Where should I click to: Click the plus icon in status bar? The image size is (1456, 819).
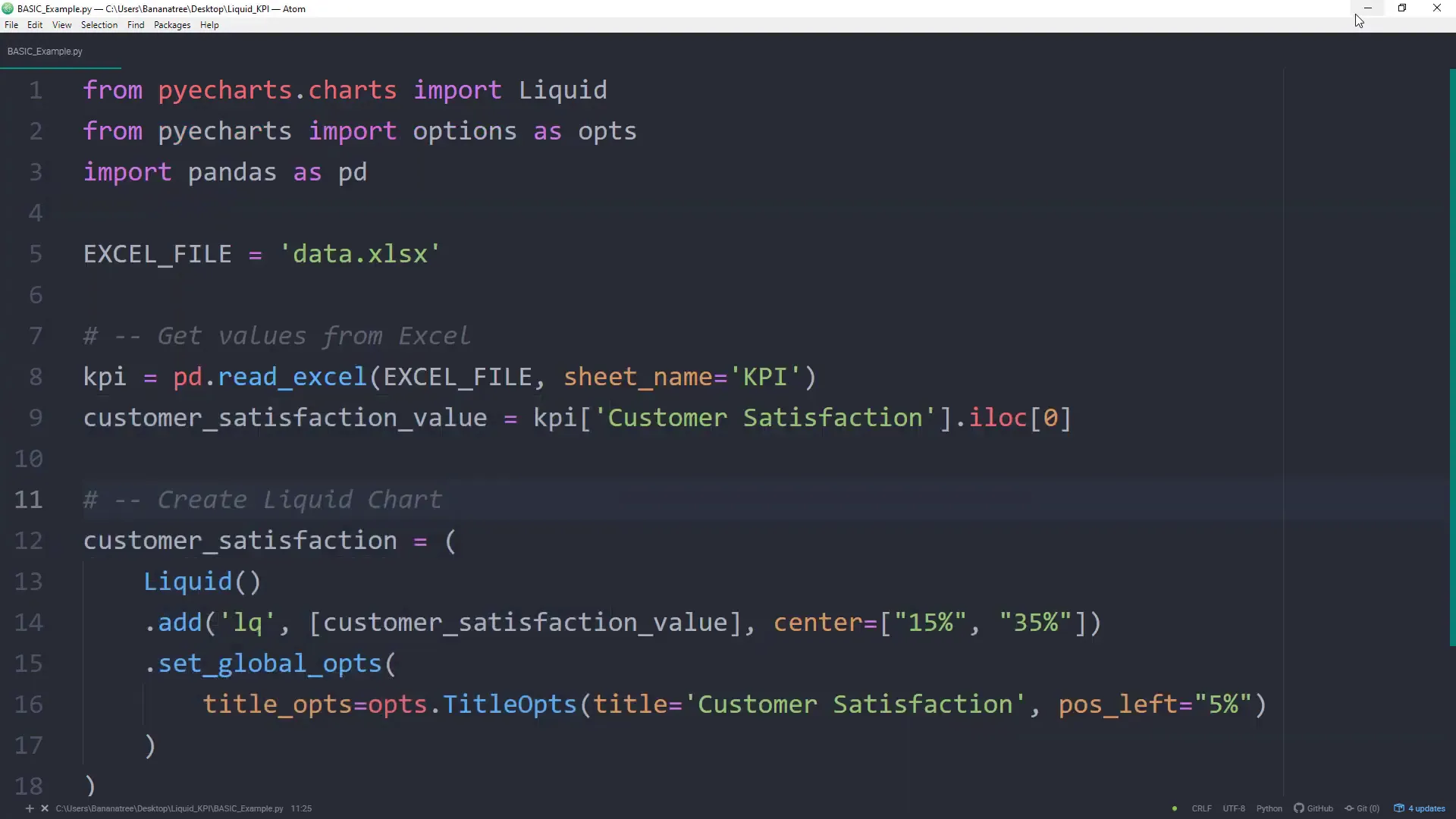coord(30,808)
